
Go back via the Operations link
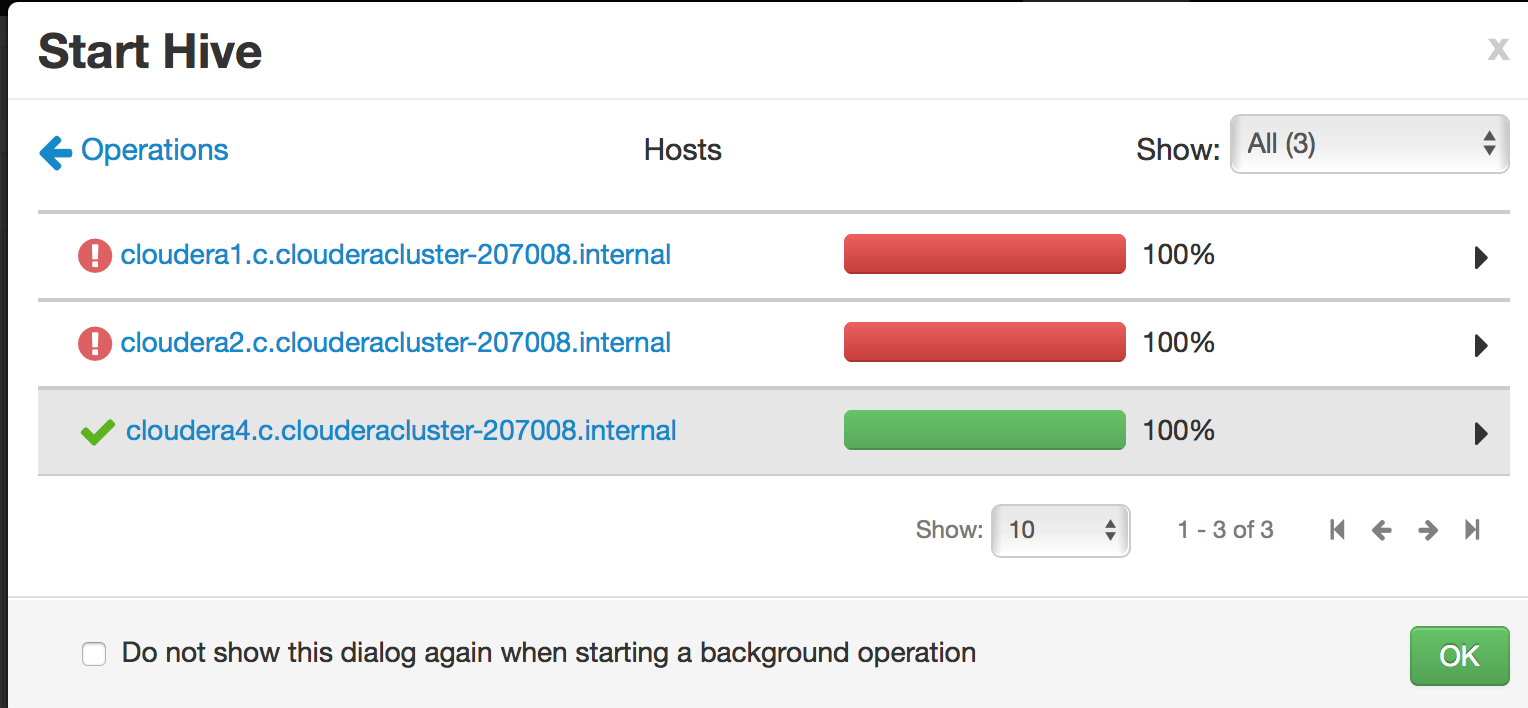point(155,150)
